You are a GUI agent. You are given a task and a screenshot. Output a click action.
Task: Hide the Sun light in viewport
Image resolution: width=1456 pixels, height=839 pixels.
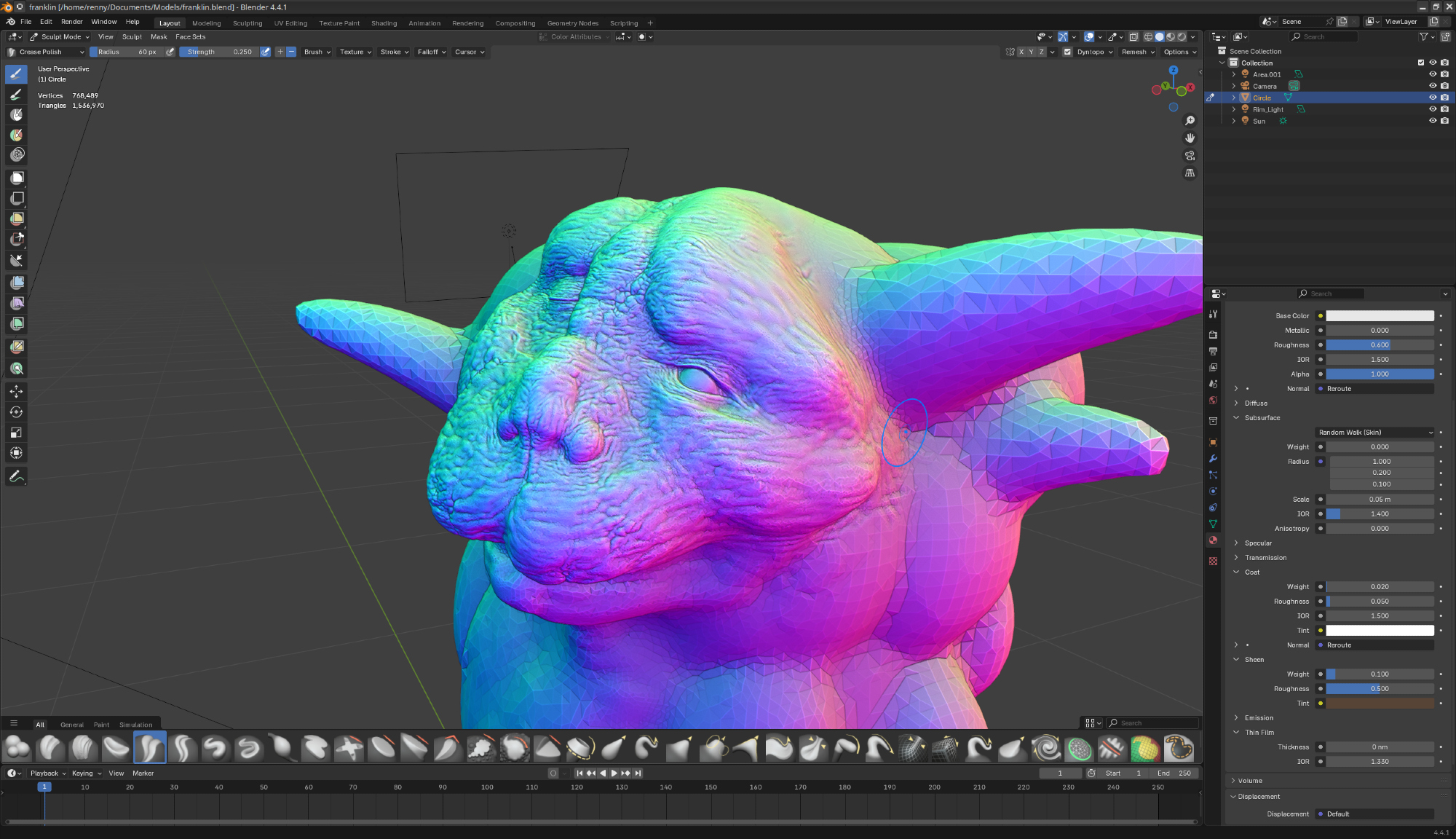pyautogui.click(x=1433, y=121)
